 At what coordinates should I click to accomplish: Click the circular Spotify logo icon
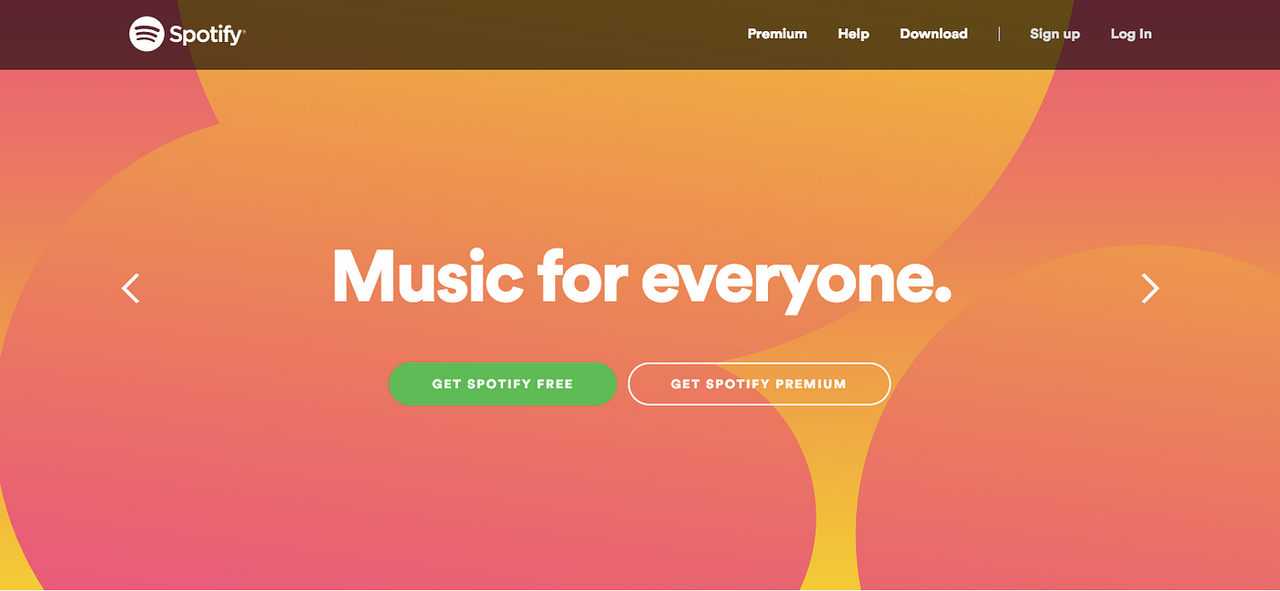pos(146,34)
